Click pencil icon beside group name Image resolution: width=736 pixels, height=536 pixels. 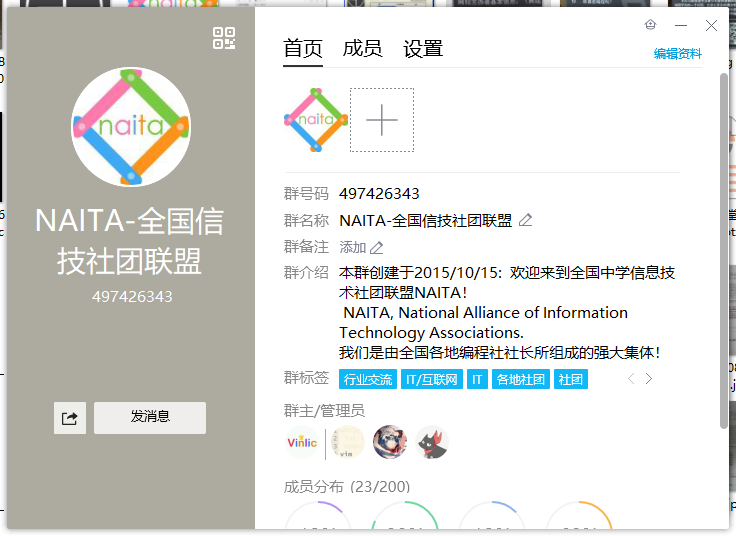[x=526, y=220]
